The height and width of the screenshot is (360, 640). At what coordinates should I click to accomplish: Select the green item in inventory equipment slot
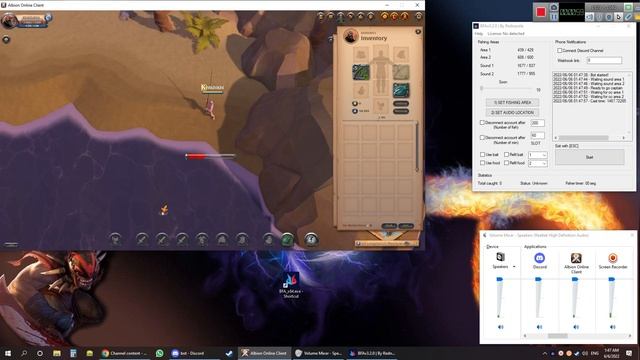pyautogui.click(x=361, y=72)
